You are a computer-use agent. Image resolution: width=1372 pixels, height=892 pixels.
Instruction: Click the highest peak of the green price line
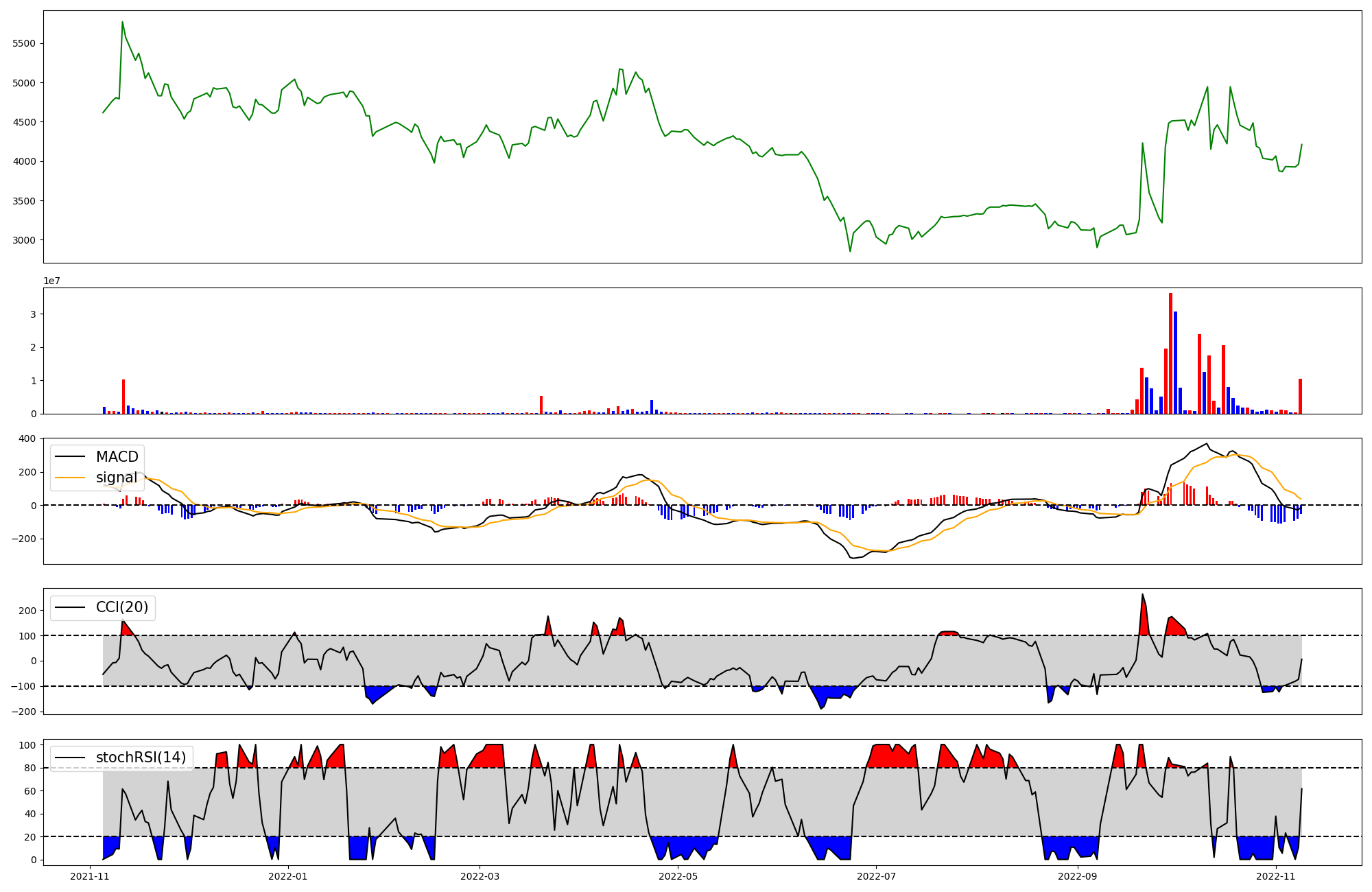pyautogui.click(x=122, y=22)
